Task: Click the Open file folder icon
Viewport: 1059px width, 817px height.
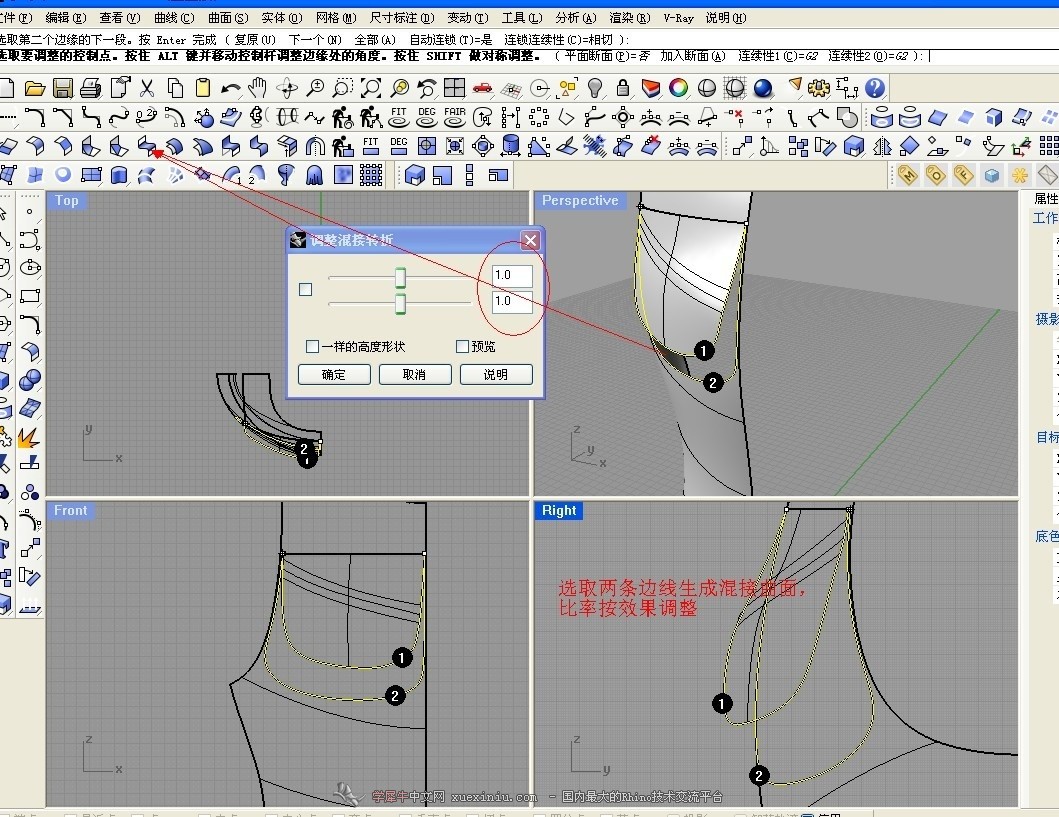Action: (34, 88)
